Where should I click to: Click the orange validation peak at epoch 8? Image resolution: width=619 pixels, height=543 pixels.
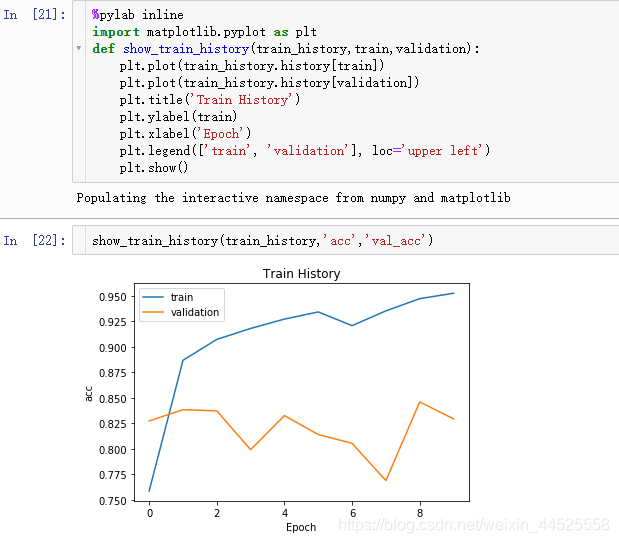tap(420, 402)
